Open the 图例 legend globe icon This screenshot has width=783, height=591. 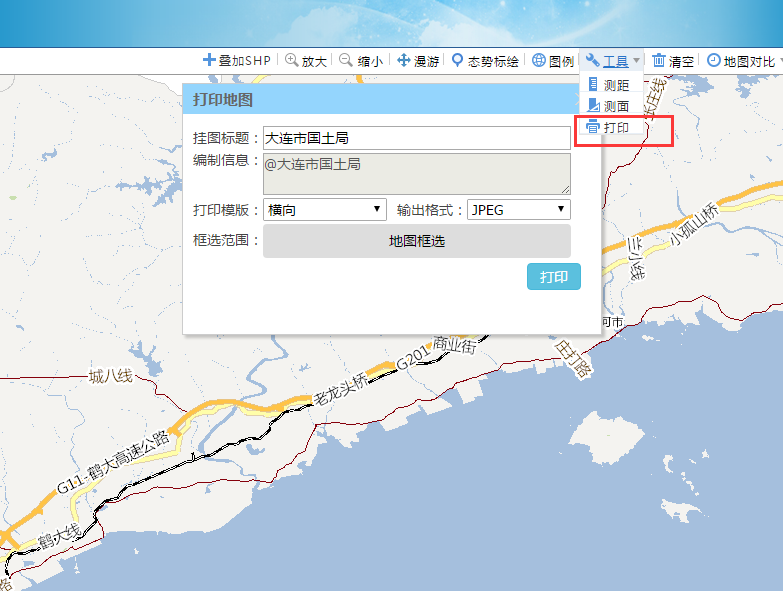539,60
